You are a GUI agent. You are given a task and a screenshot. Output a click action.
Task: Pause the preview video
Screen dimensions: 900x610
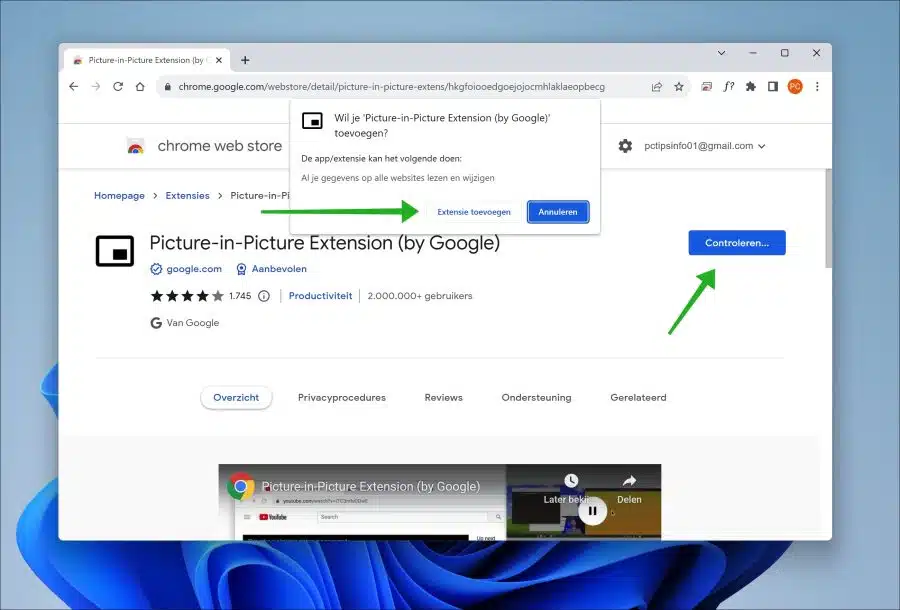coord(592,510)
